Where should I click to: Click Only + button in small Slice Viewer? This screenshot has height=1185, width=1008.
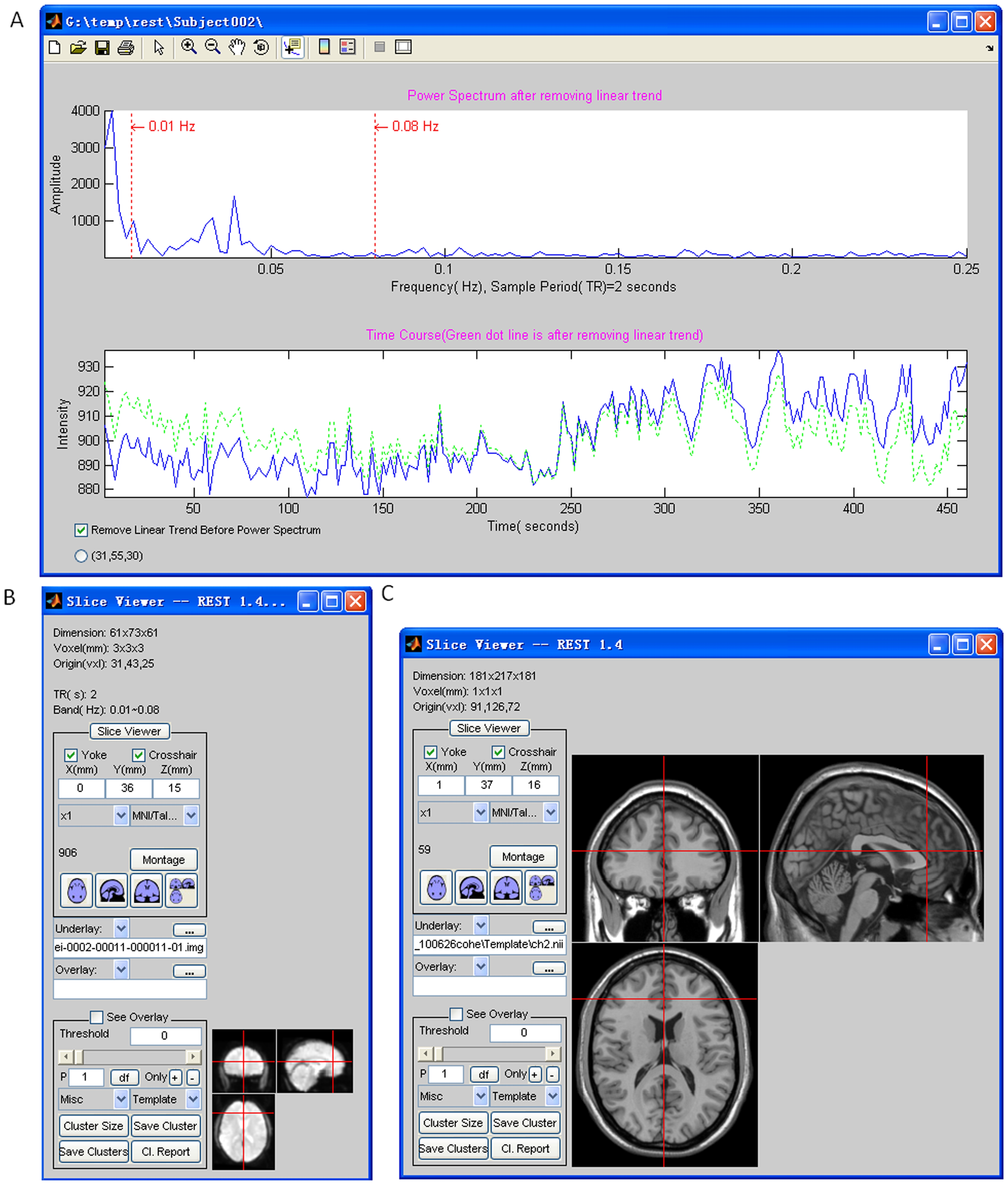click(x=175, y=1078)
